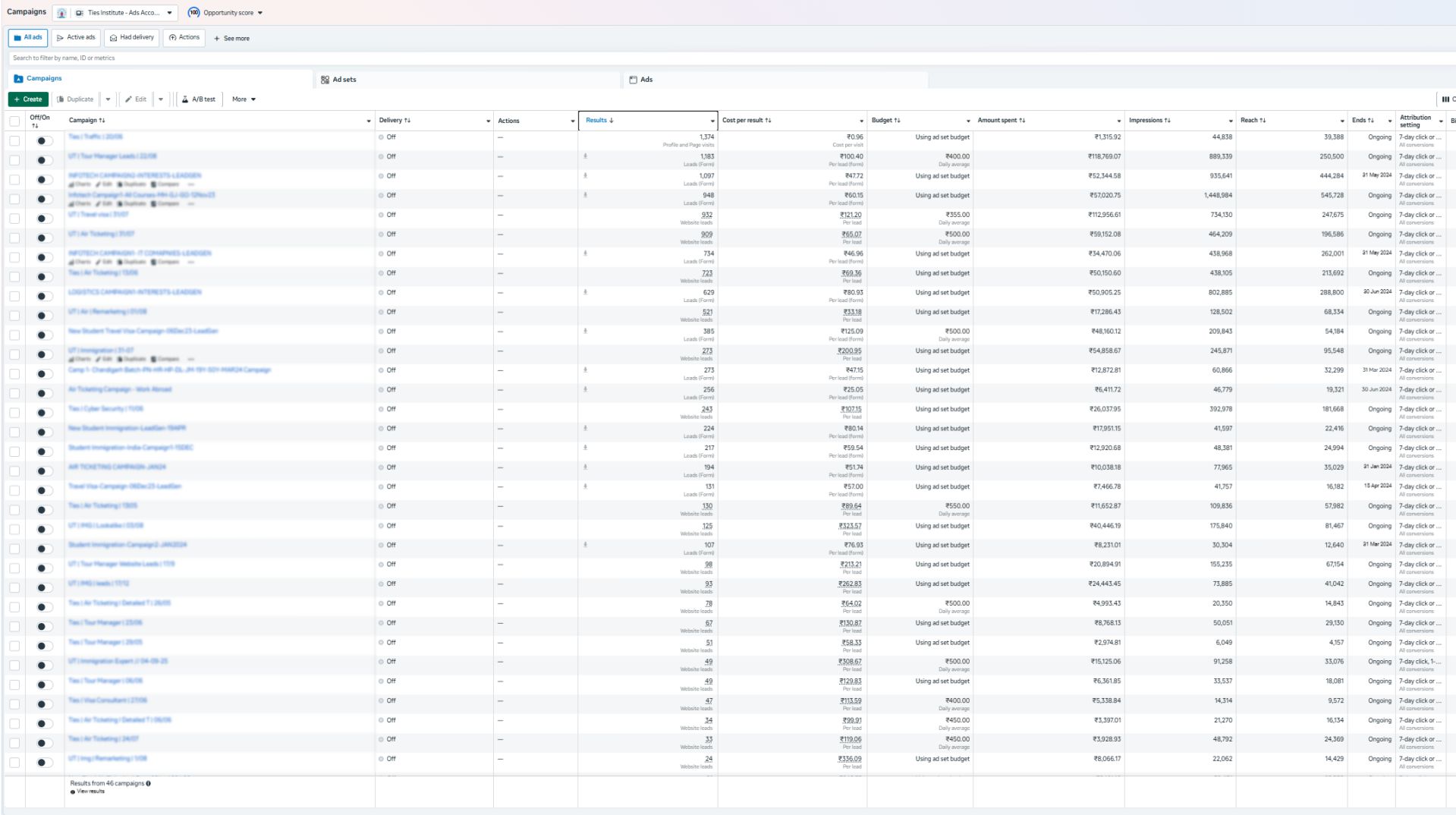
Task: Click the ₹17,286.43 amount spent cell
Action: 1049,316
